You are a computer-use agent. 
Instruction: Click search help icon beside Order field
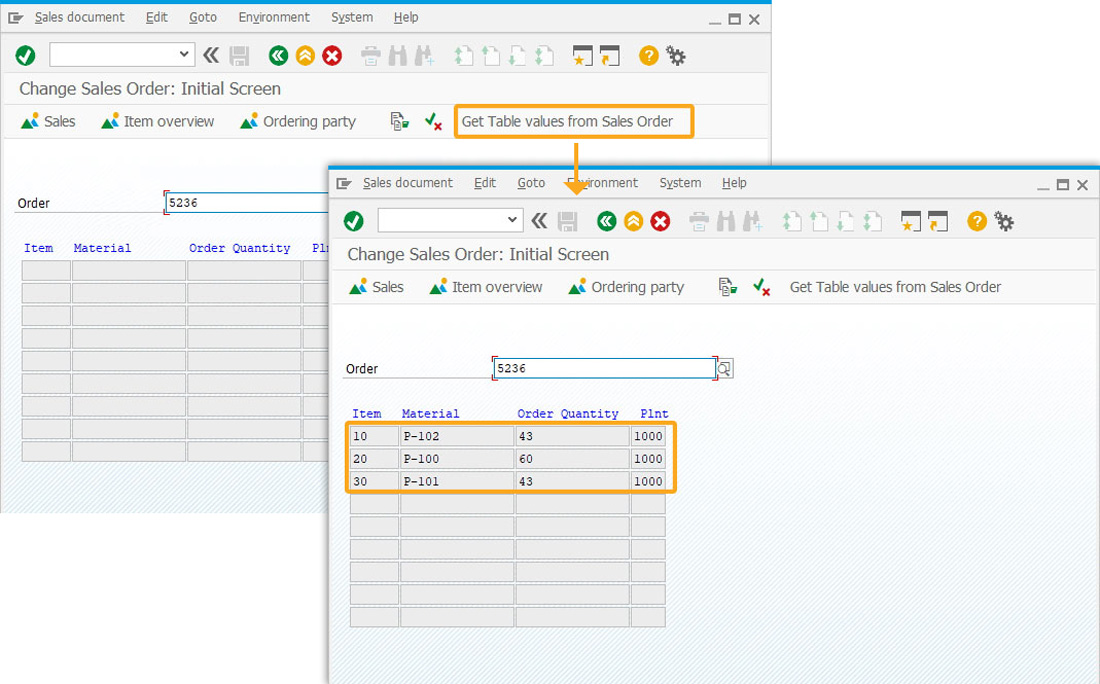pos(725,368)
